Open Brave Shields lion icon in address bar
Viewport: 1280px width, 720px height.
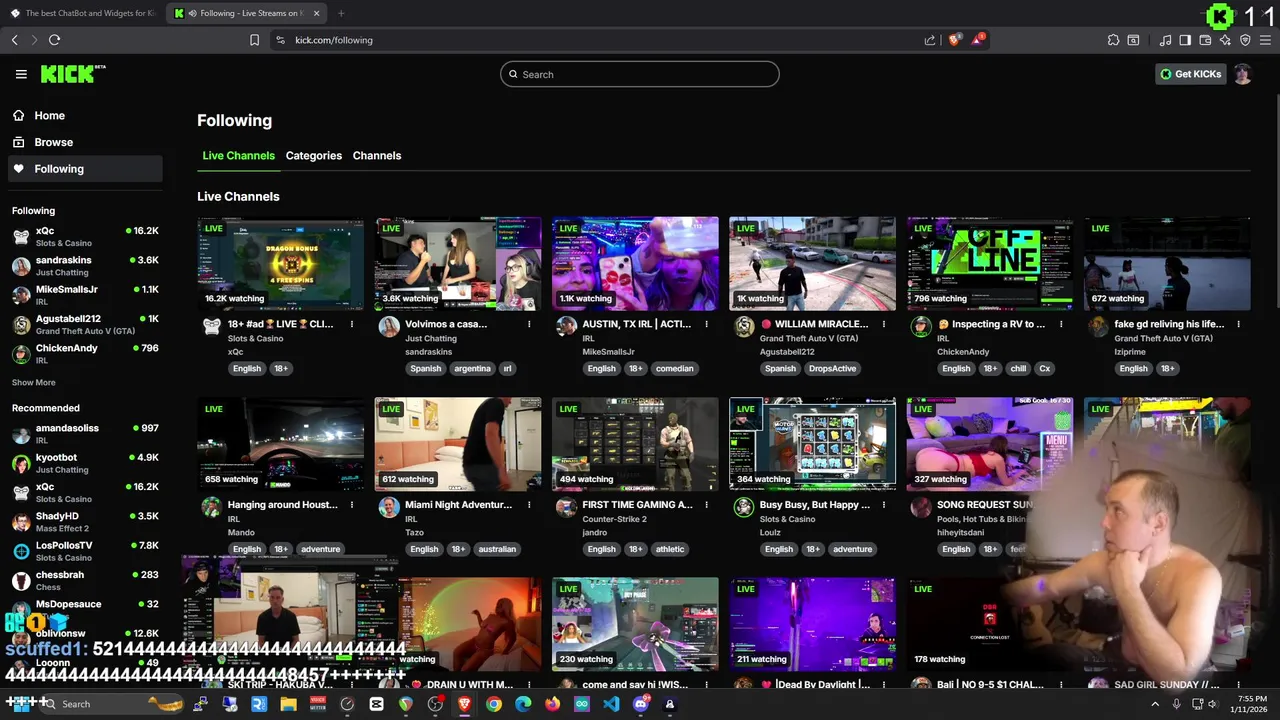pyautogui.click(x=955, y=40)
